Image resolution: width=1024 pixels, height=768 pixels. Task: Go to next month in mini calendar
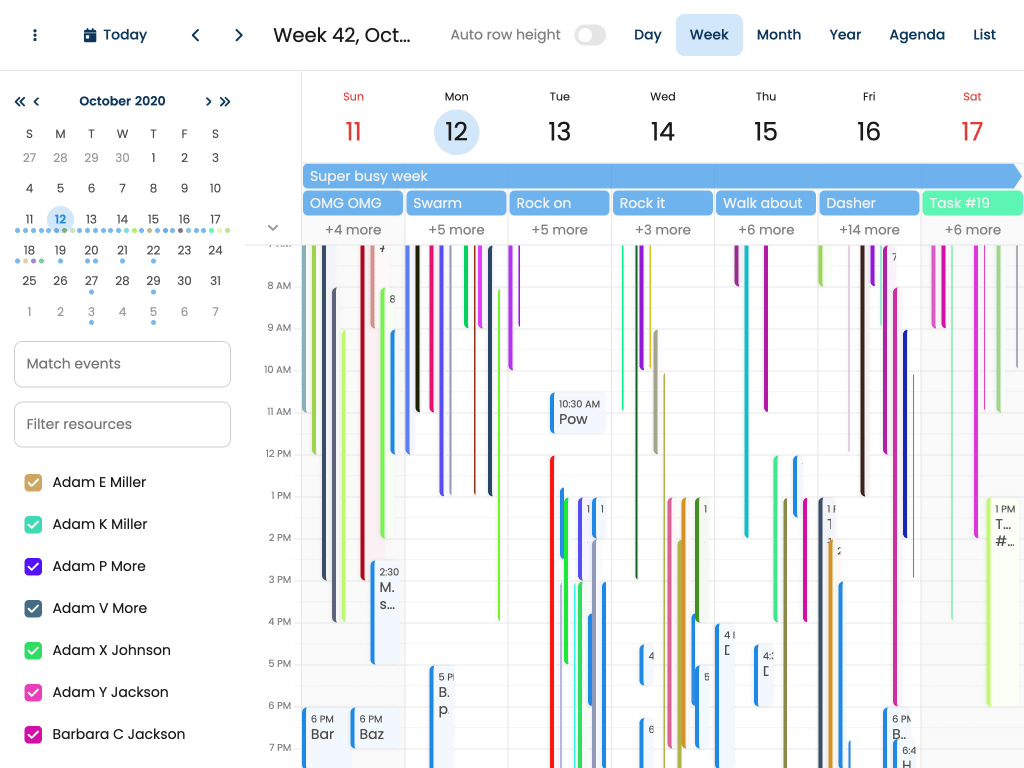pyautogui.click(x=208, y=101)
